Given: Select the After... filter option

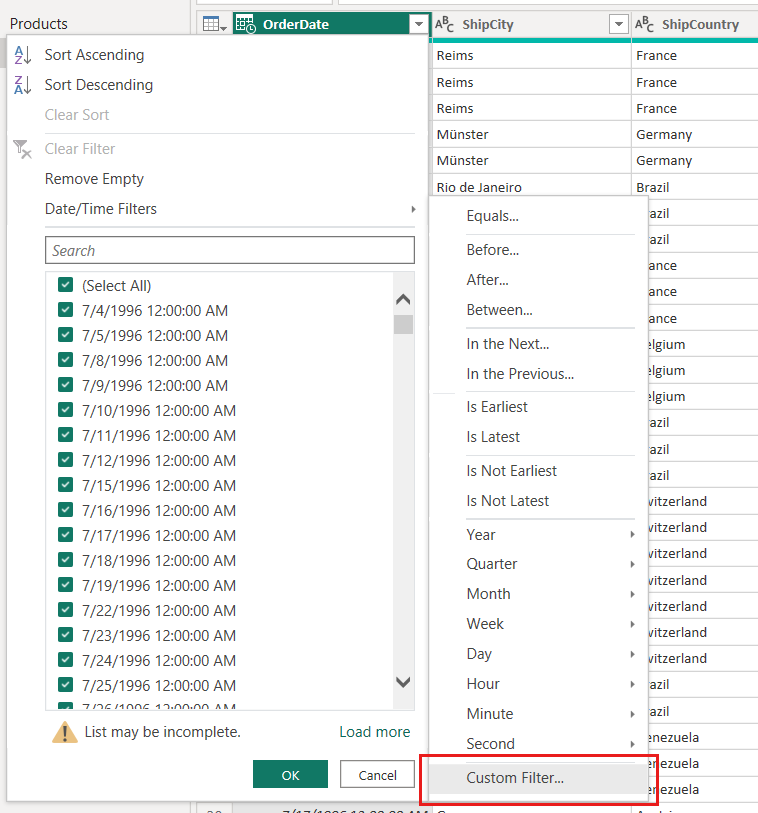Looking at the screenshot, I should coord(487,280).
